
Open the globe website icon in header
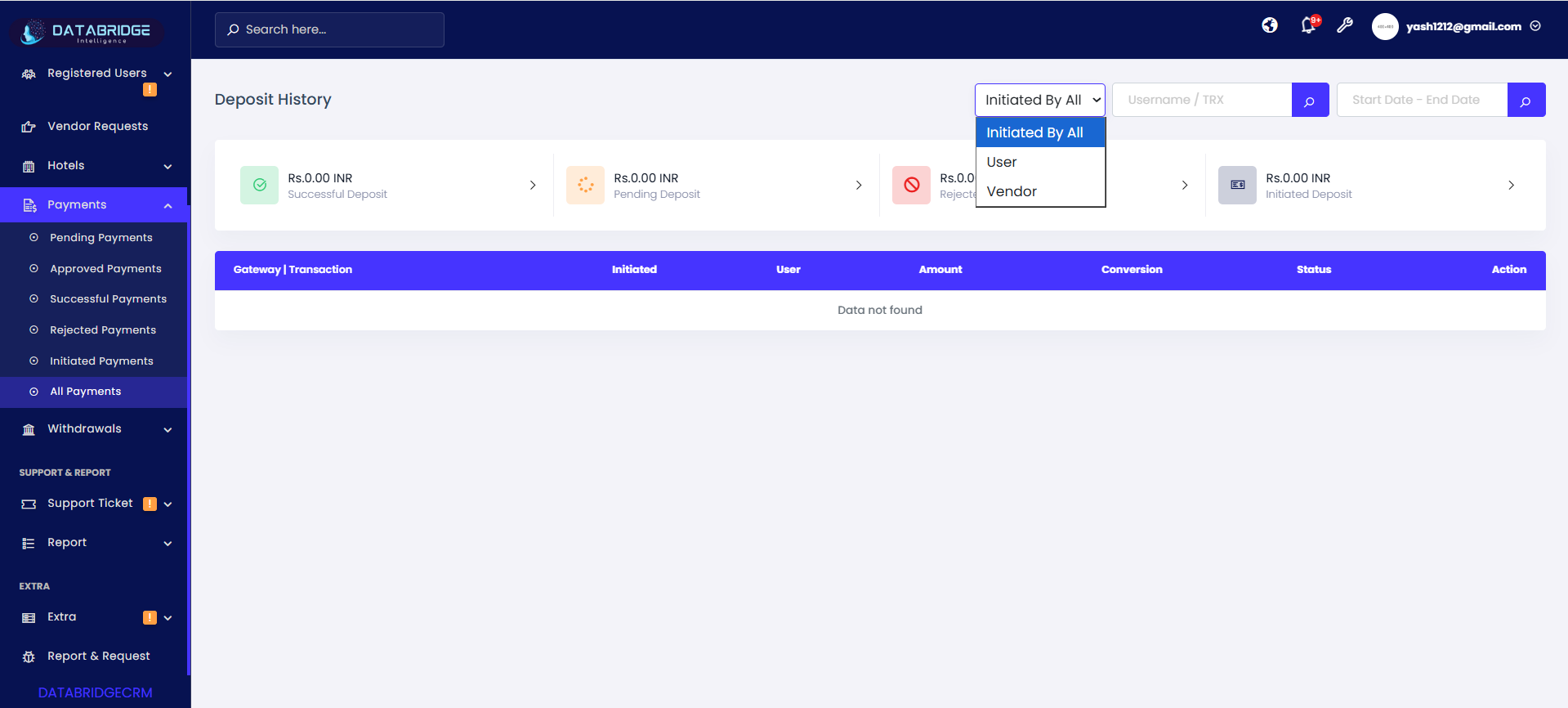coord(1270,25)
